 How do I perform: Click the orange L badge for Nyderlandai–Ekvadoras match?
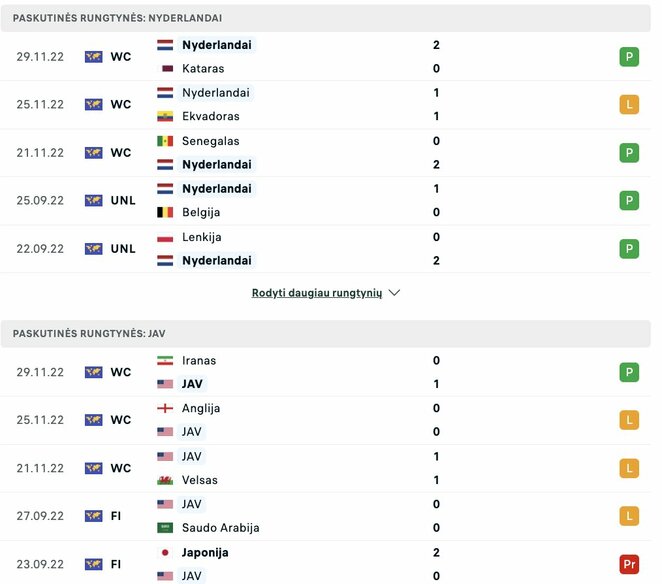click(629, 105)
